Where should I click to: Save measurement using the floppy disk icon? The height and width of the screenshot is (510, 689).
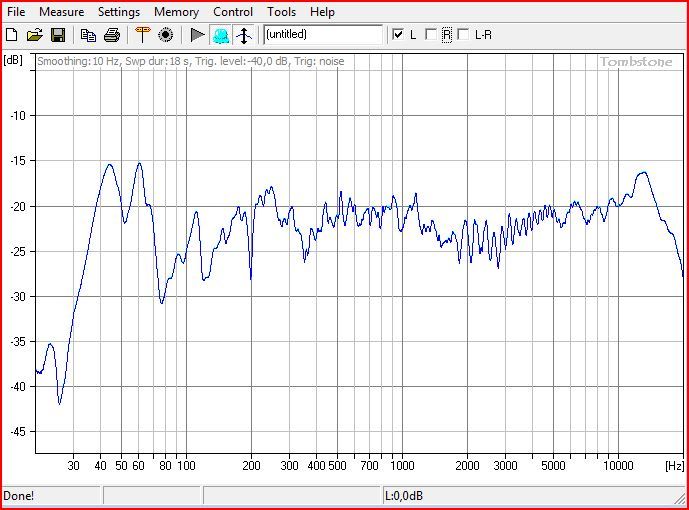click(58, 35)
